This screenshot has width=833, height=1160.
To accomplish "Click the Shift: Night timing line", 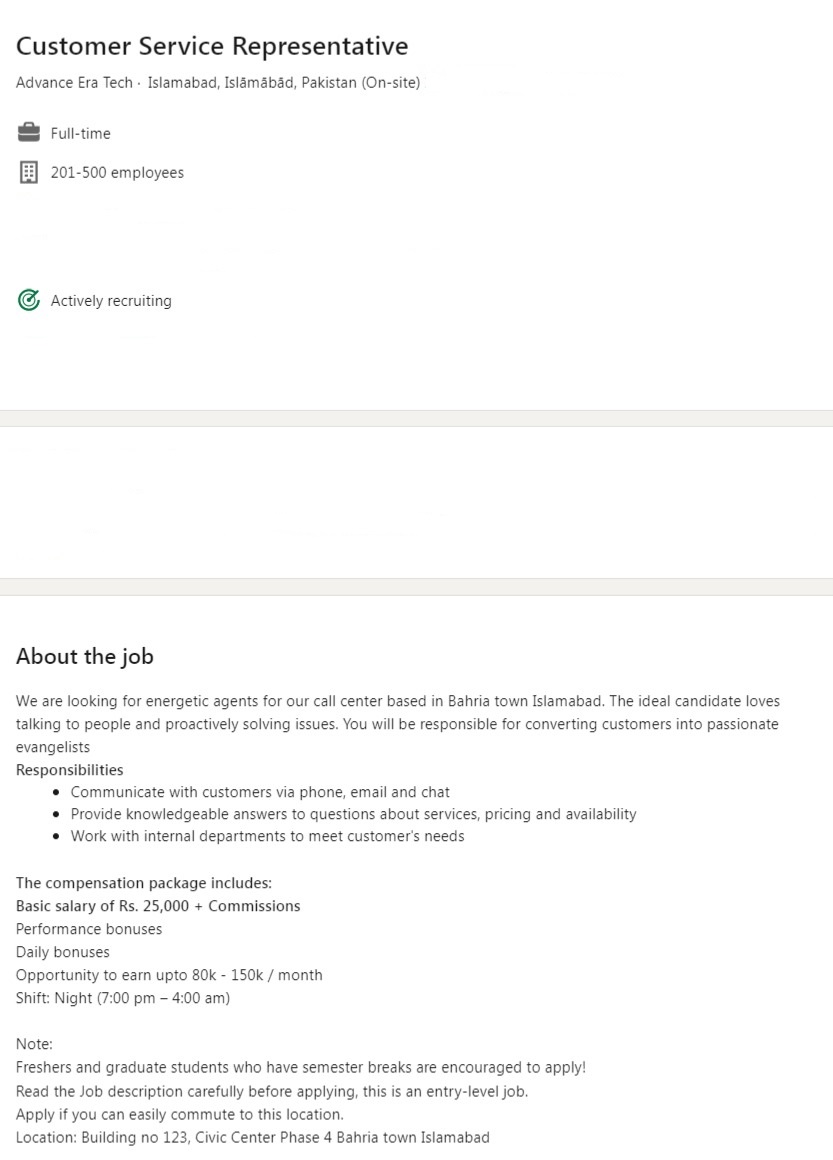I will (123, 998).
